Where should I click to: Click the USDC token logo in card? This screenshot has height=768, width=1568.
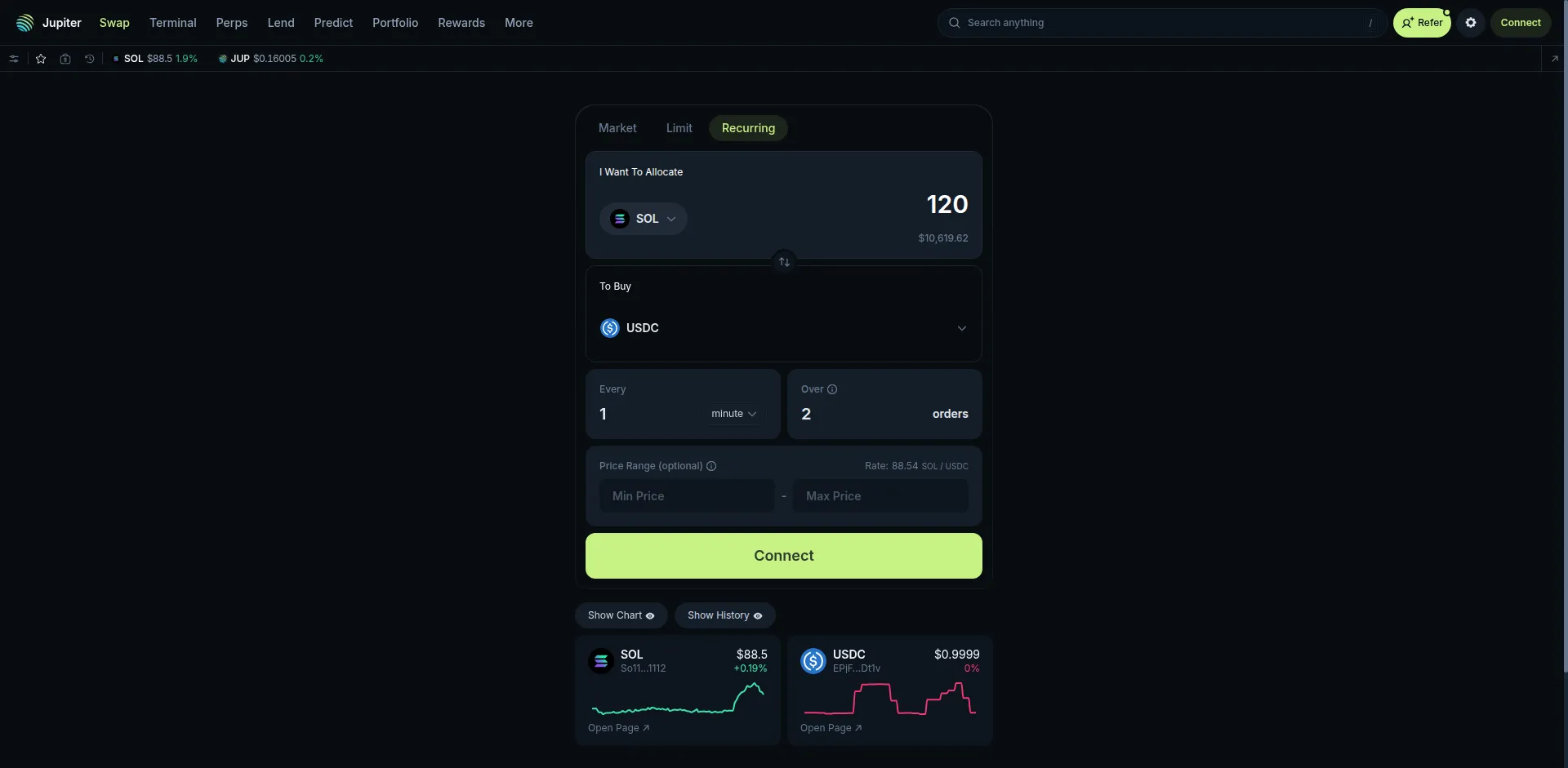[813, 660]
